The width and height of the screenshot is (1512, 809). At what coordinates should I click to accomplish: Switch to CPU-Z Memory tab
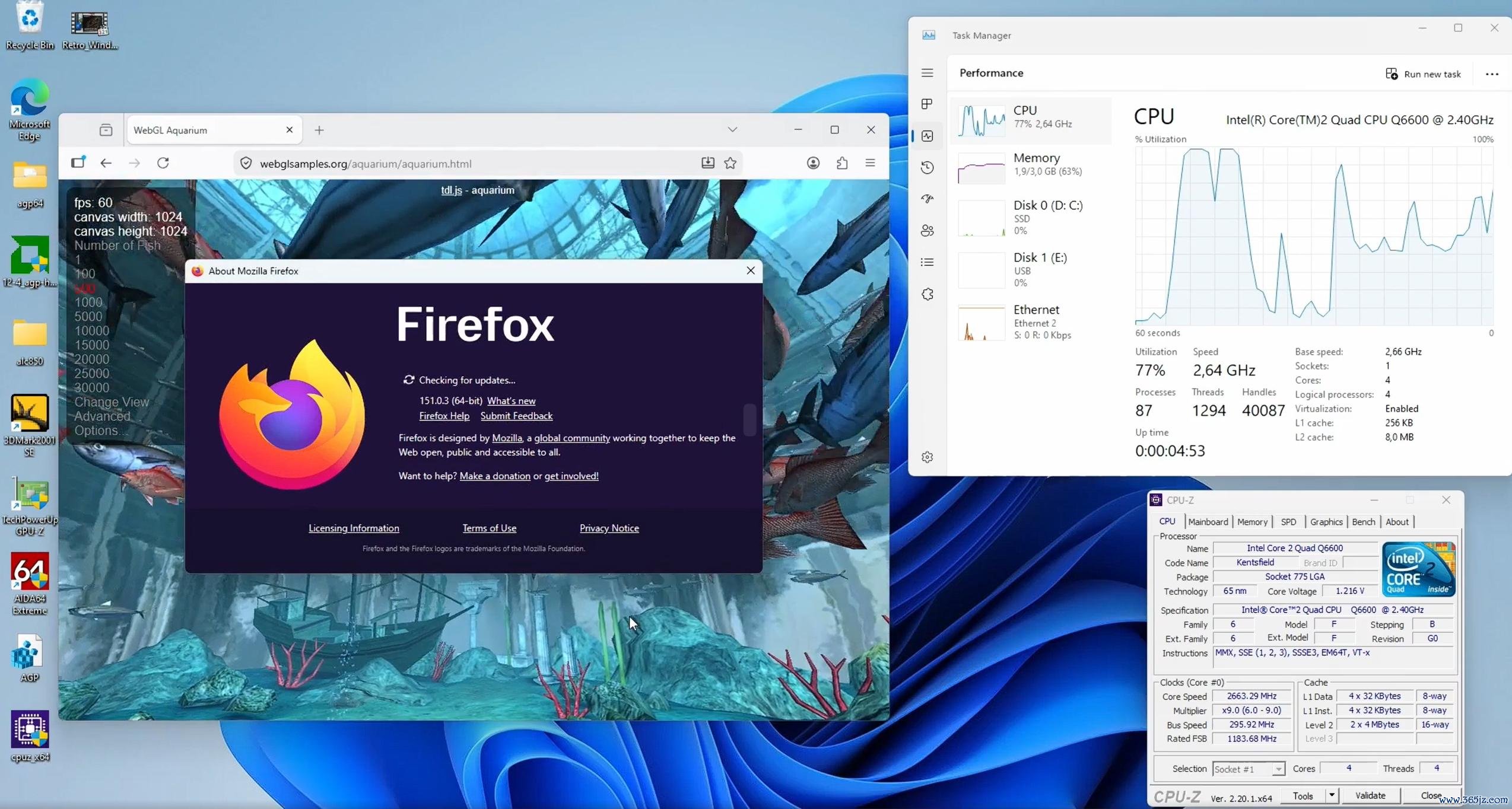tap(1253, 522)
